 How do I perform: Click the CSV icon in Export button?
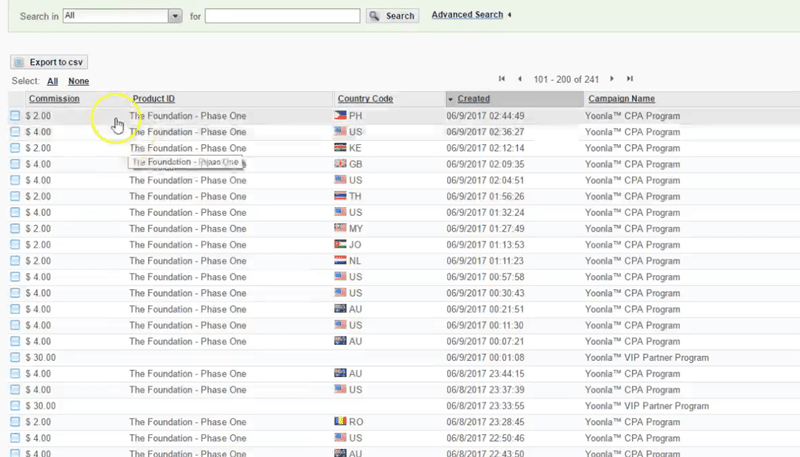19,62
